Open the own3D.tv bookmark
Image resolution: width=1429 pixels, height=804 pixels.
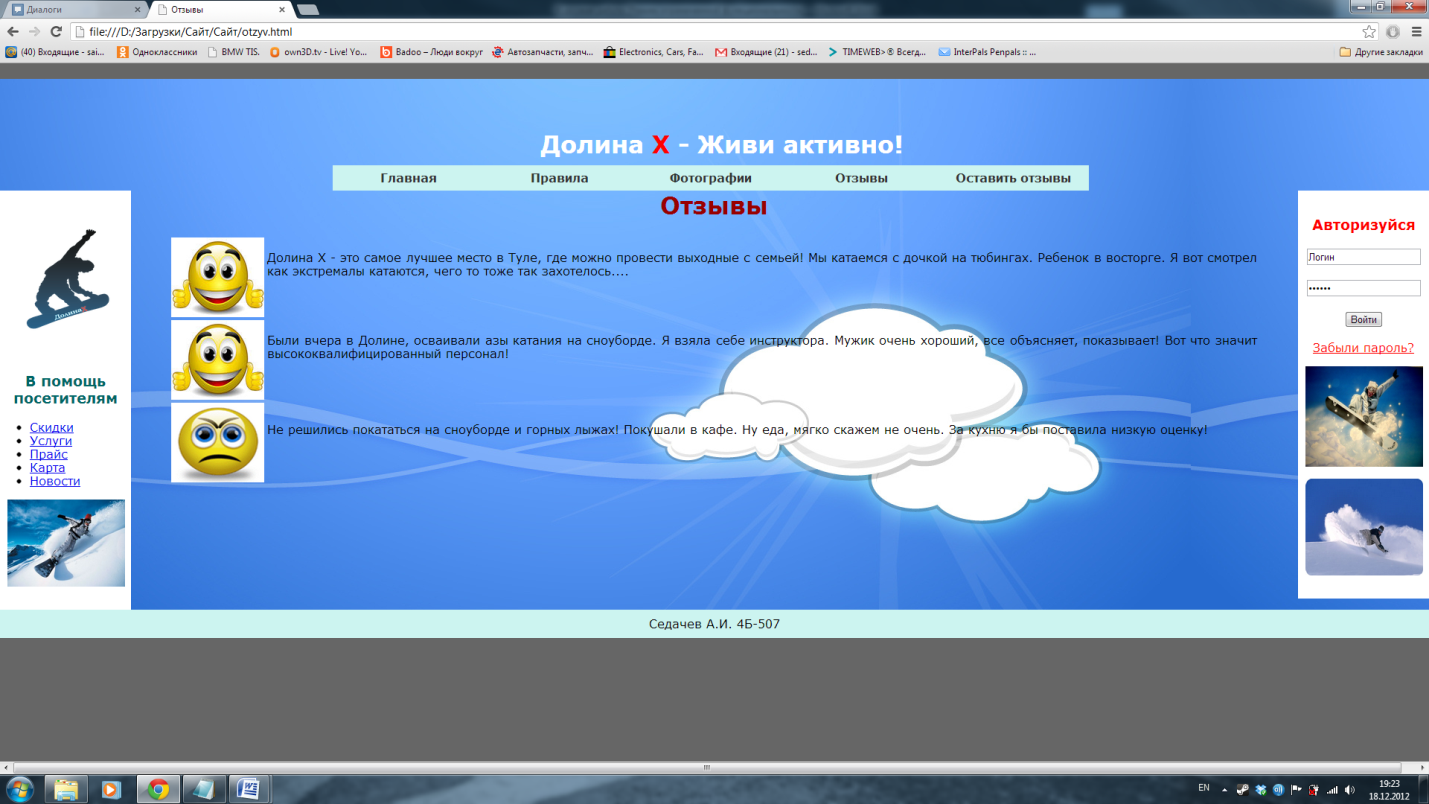pyautogui.click(x=318, y=52)
